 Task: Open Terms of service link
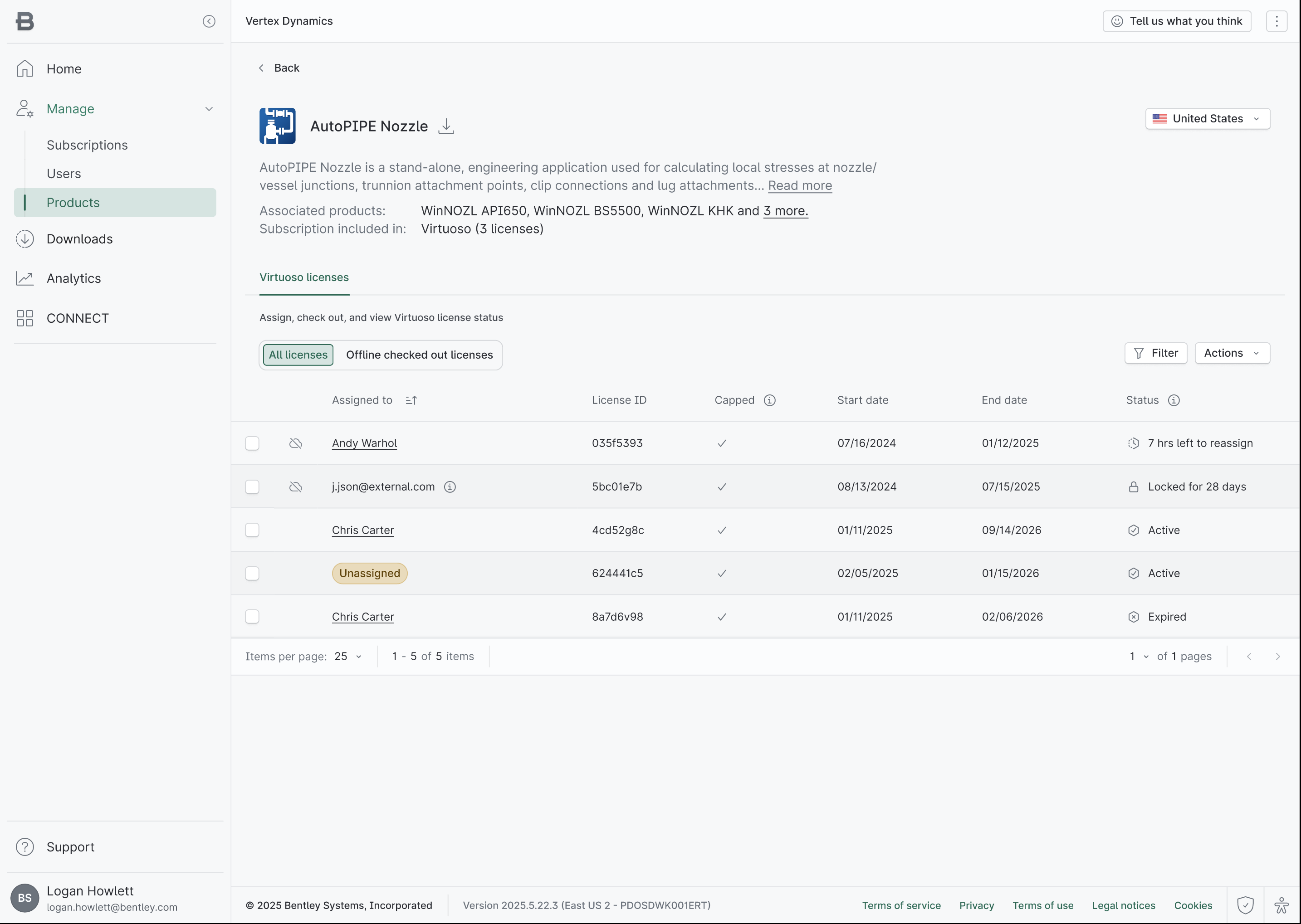(901, 905)
